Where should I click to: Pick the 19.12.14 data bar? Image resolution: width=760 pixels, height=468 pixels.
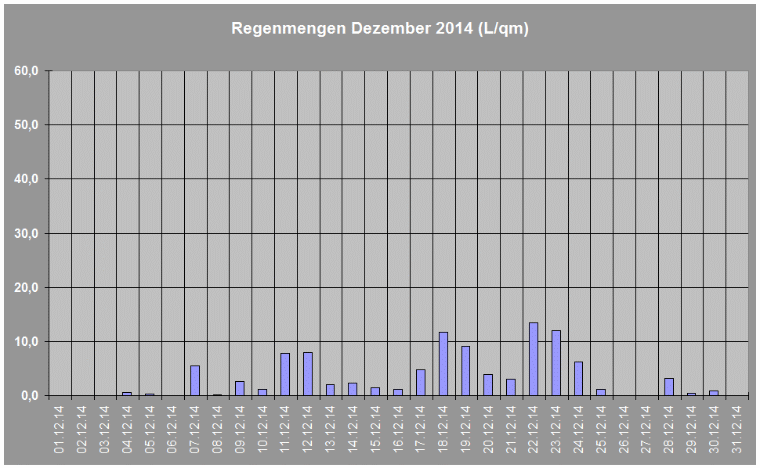click(466, 371)
